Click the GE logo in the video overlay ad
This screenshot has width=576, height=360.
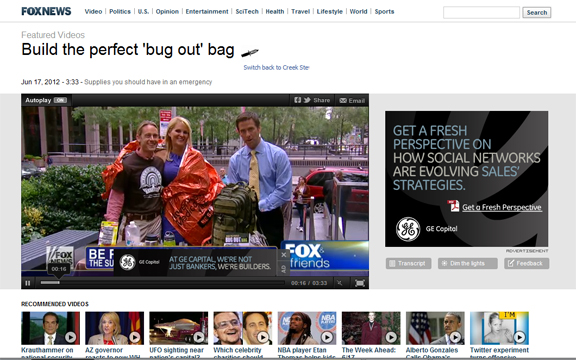click(127, 262)
